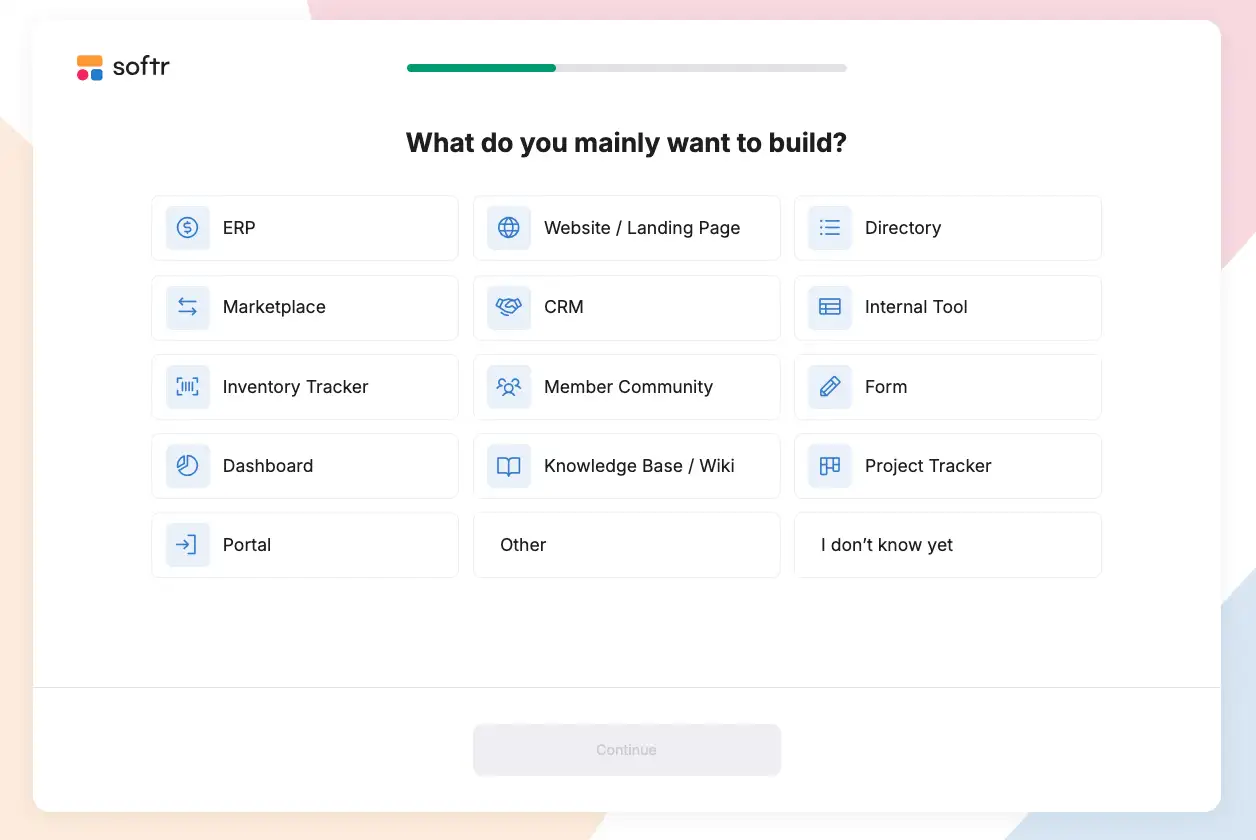Viewport: 1256px width, 840px height.
Task: Select the Dashboard label
Action: pos(268,466)
